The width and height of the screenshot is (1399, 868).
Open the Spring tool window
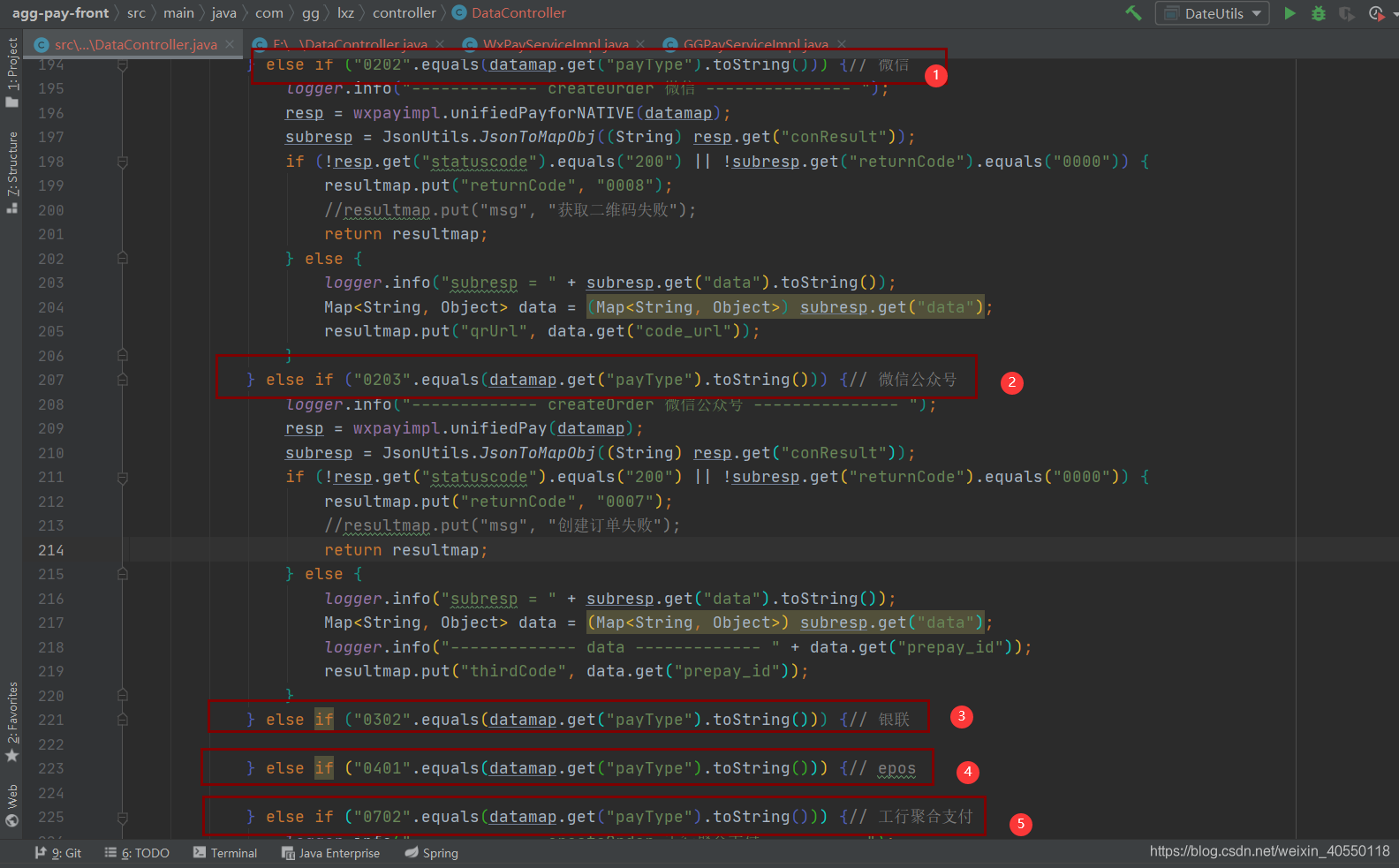[431, 853]
